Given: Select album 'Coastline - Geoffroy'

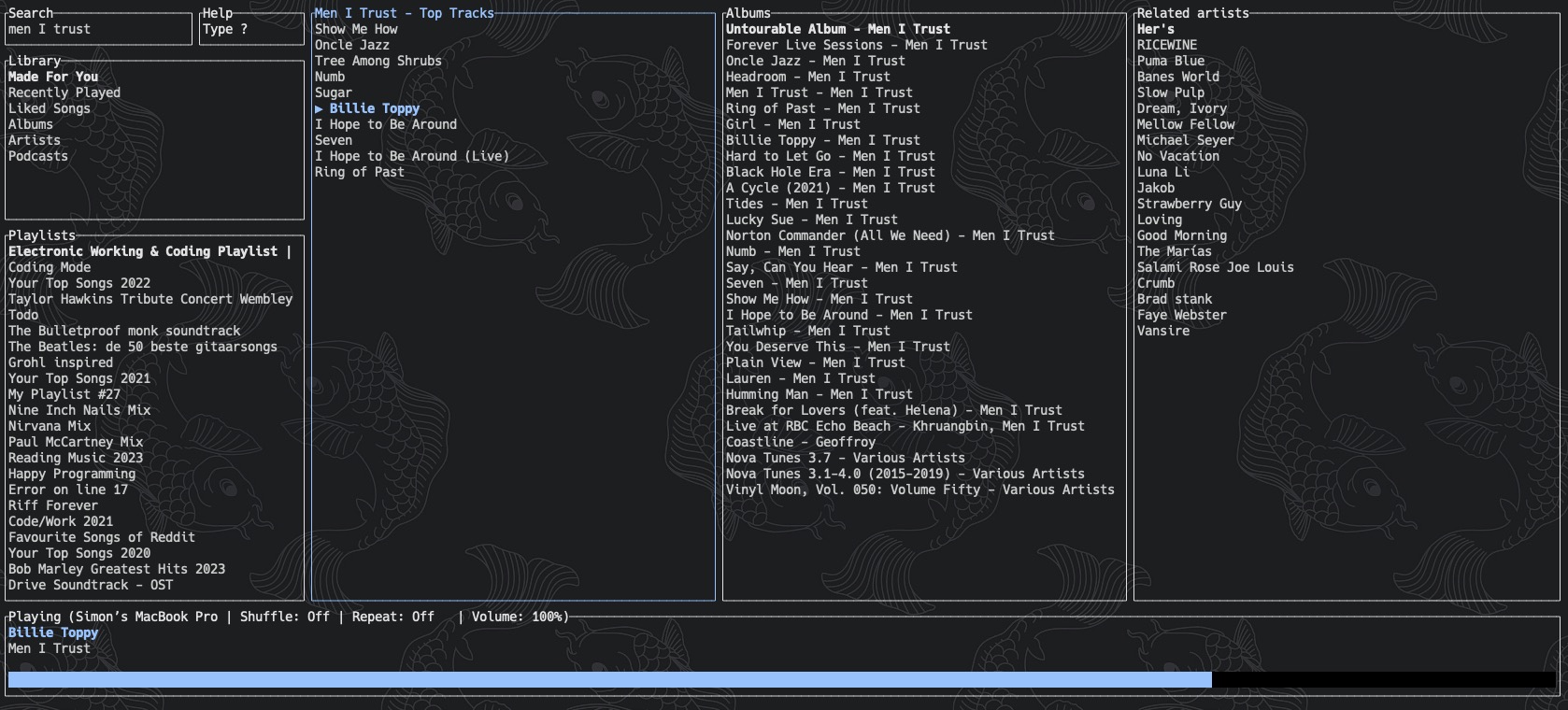Looking at the screenshot, I should click(801, 442).
